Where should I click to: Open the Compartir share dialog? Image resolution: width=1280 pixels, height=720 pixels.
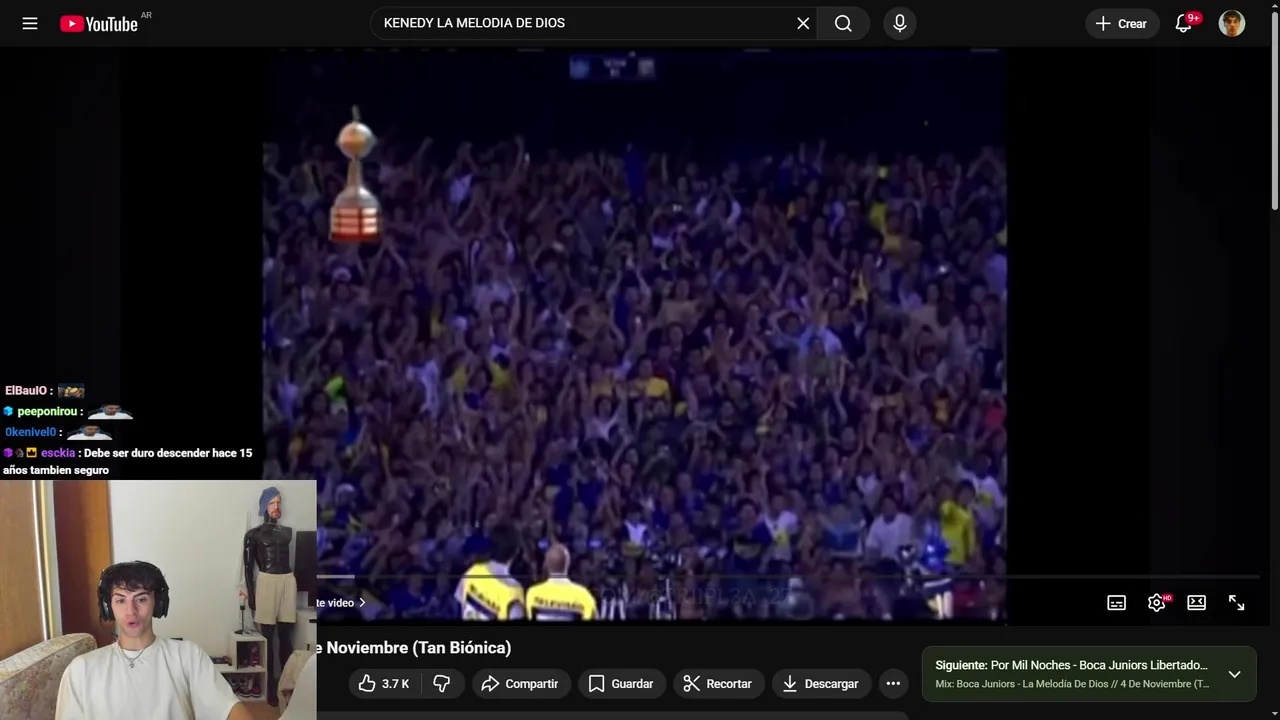point(519,683)
